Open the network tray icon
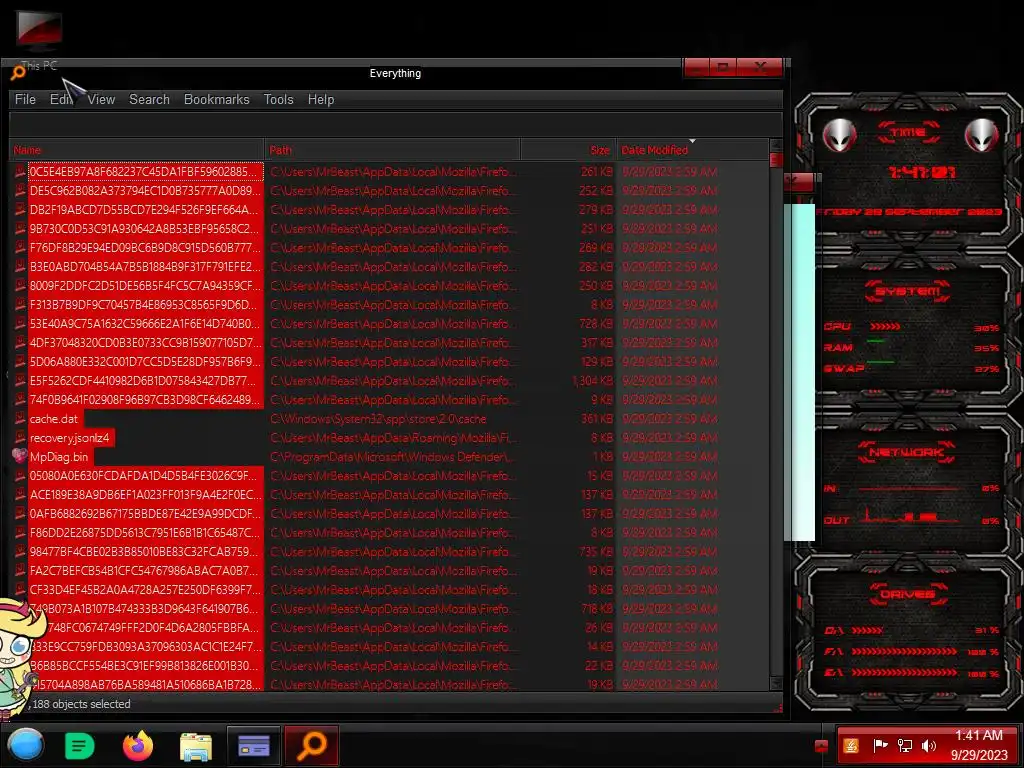Image resolution: width=1024 pixels, height=768 pixels. click(904, 746)
